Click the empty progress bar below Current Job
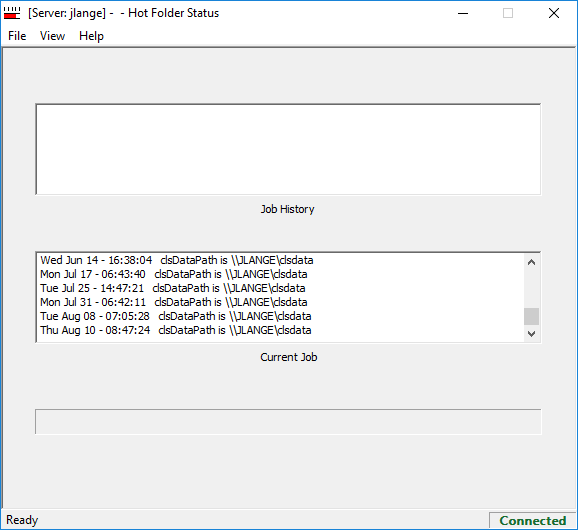This screenshot has width=578, height=530. (x=288, y=421)
